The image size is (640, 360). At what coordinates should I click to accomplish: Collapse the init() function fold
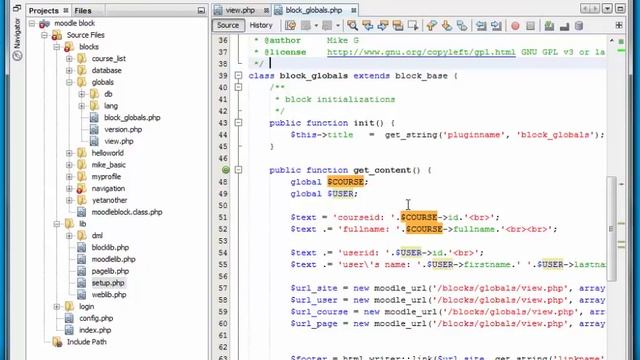[238, 122]
